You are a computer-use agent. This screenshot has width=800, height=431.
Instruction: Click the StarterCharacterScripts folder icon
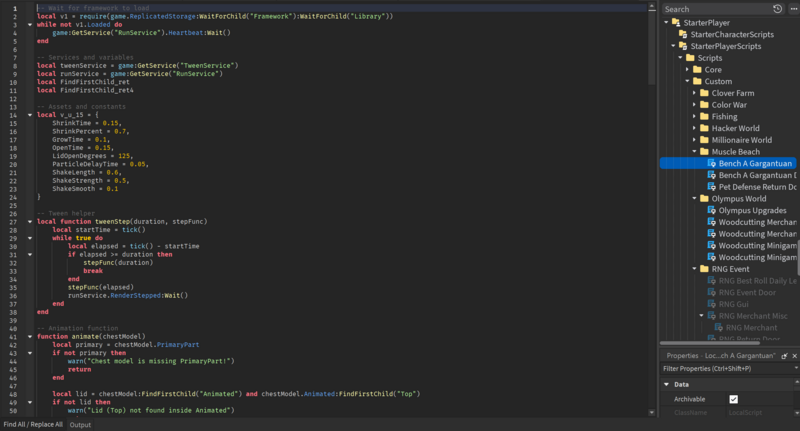[682, 34]
